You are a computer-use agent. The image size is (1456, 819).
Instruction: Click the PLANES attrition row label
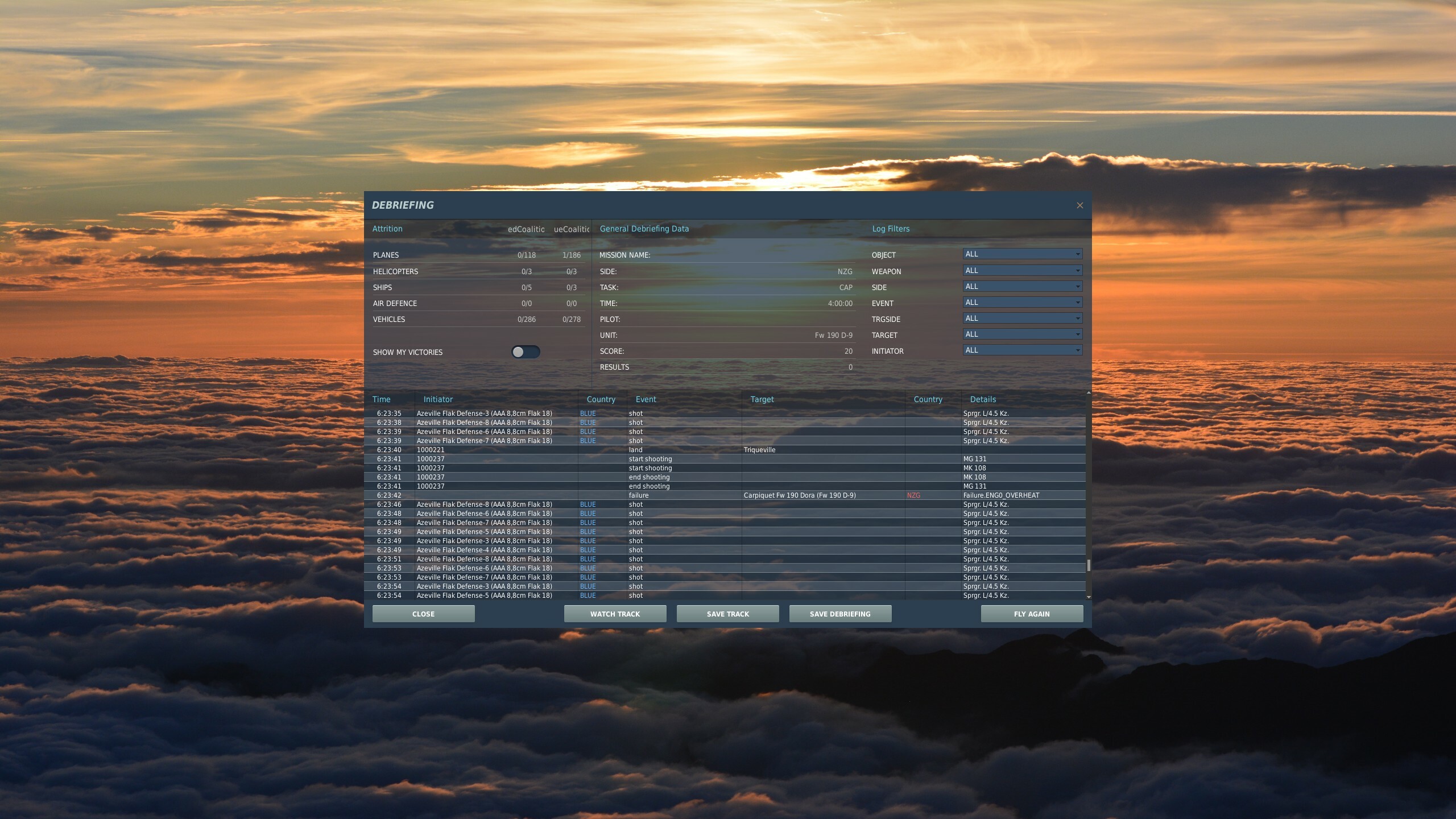click(x=386, y=255)
